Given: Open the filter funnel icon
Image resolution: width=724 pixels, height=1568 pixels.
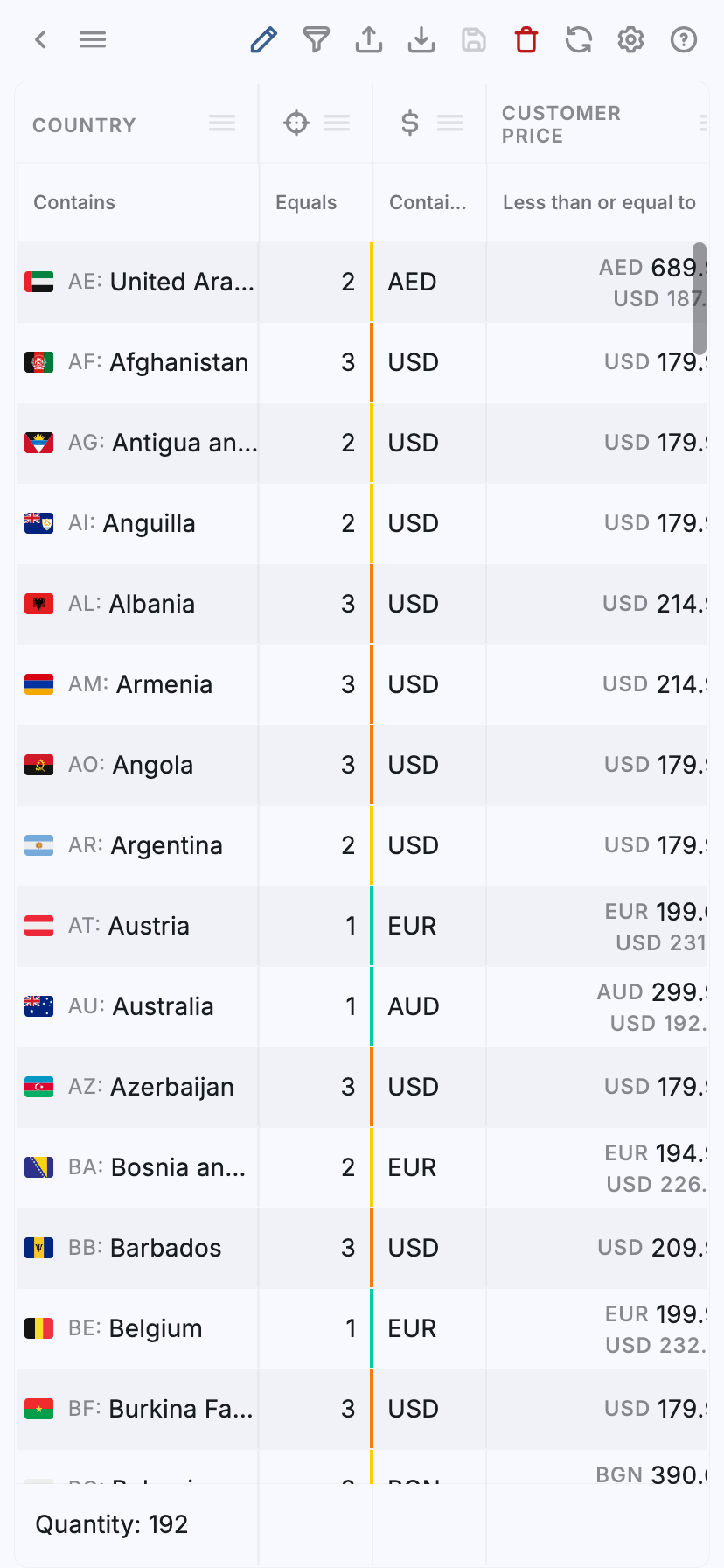Looking at the screenshot, I should point(317,40).
